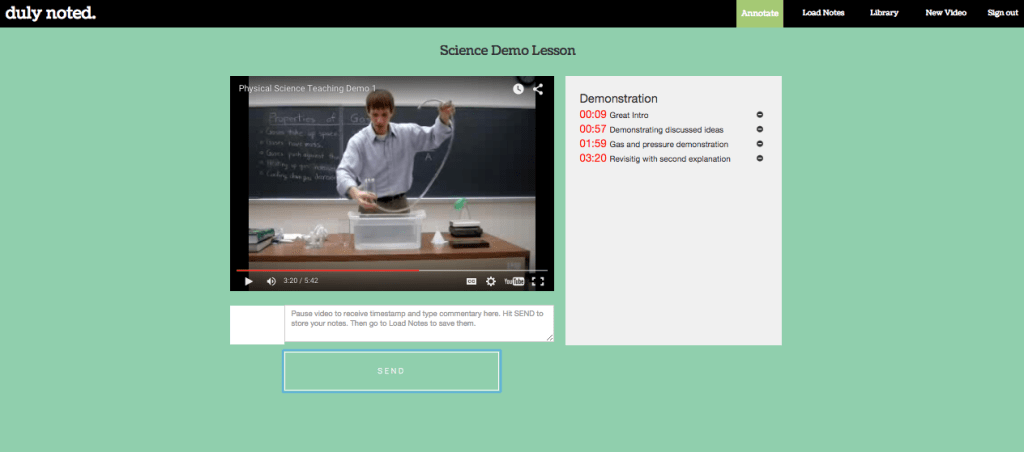Screen dimensions: 1024x452
Task: Delete the 'Great Intro' note
Action: point(759,115)
